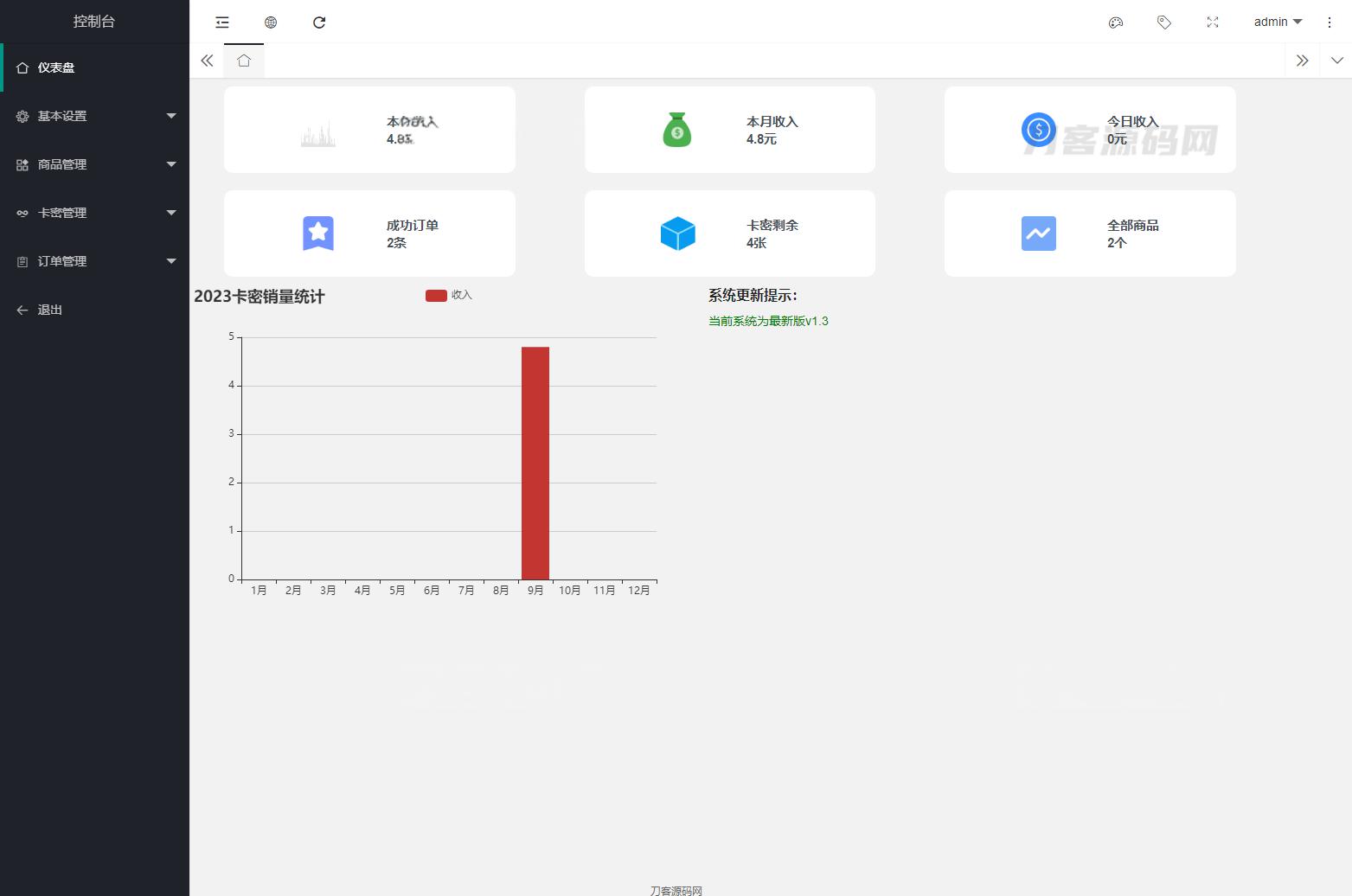Click the tag note icon

click(1164, 22)
